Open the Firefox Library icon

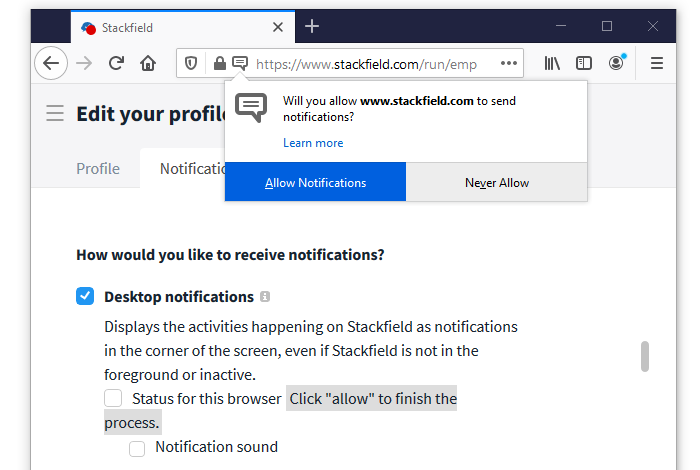(552, 63)
